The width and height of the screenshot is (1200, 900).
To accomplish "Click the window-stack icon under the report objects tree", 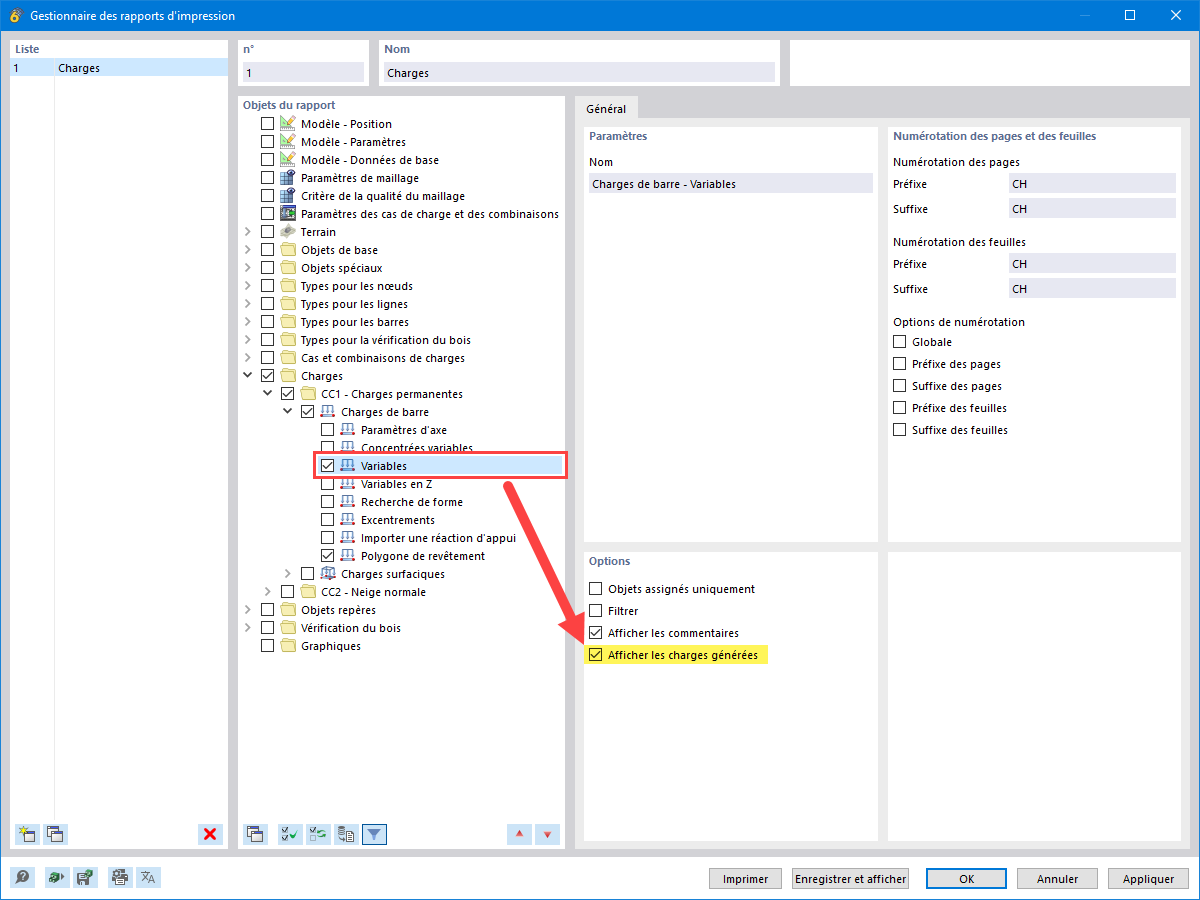I will (255, 834).
